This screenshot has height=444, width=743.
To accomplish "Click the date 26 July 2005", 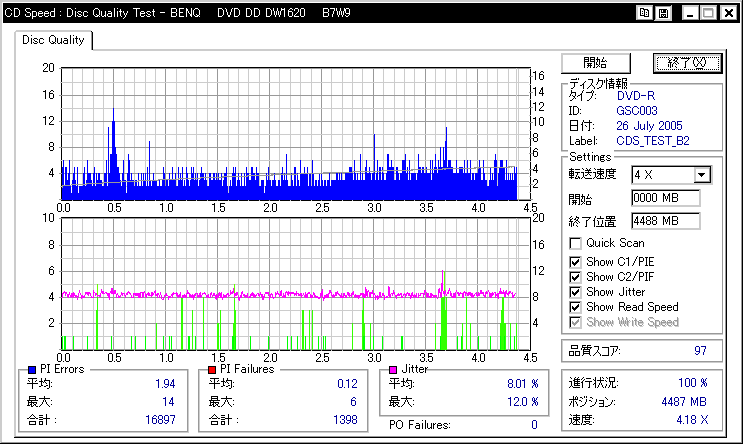I will click(649, 126).
